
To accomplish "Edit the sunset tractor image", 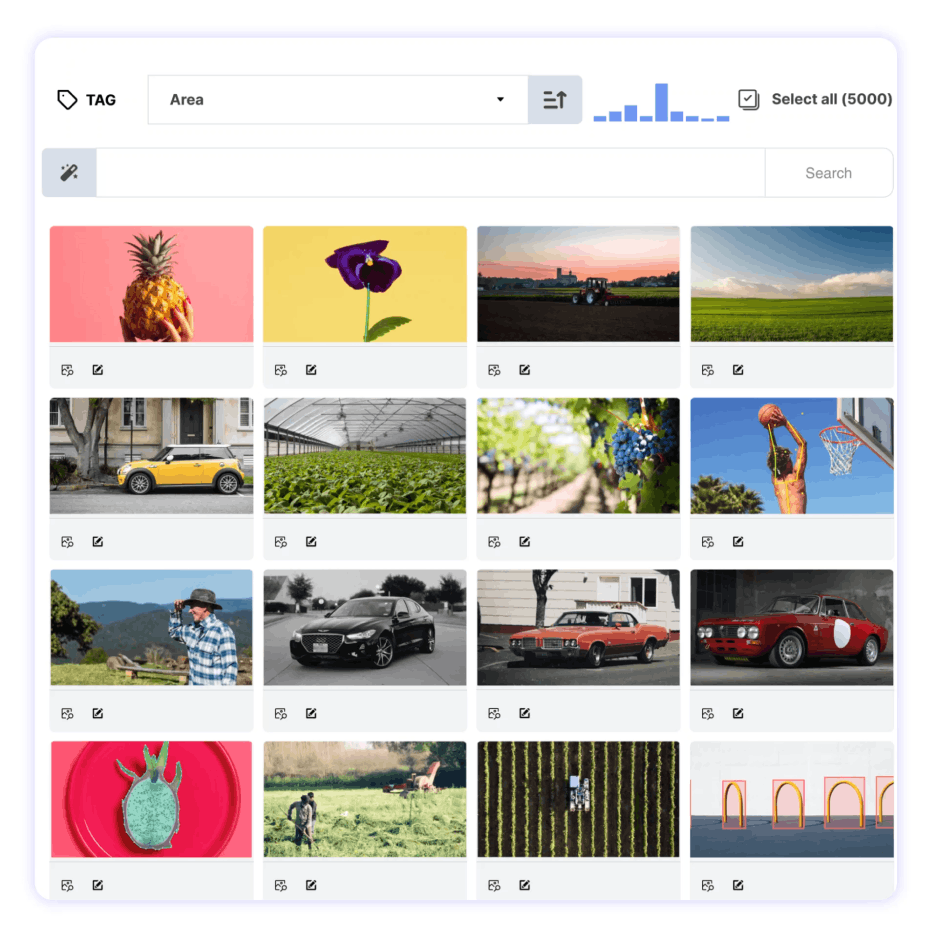I will pyautogui.click(x=525, y=370).
